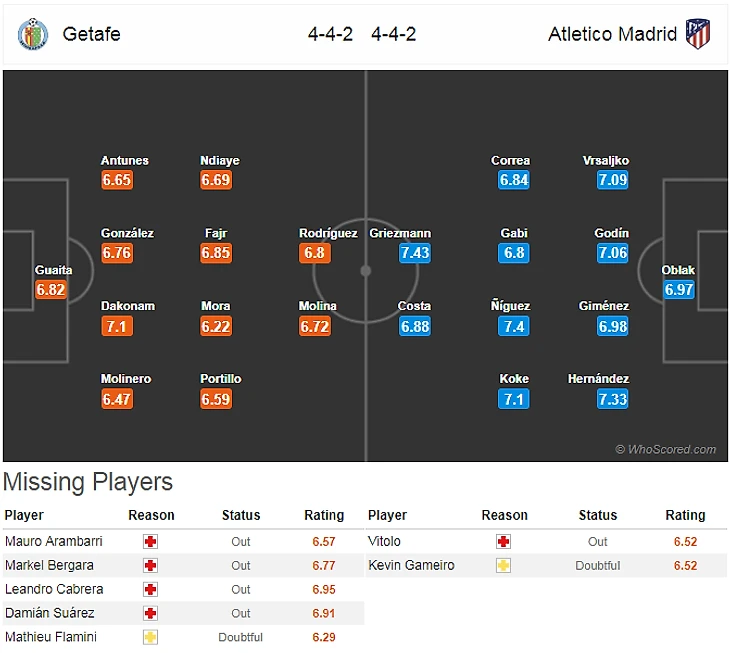Open the Atletico Madrid team name link

click(612, 34)
